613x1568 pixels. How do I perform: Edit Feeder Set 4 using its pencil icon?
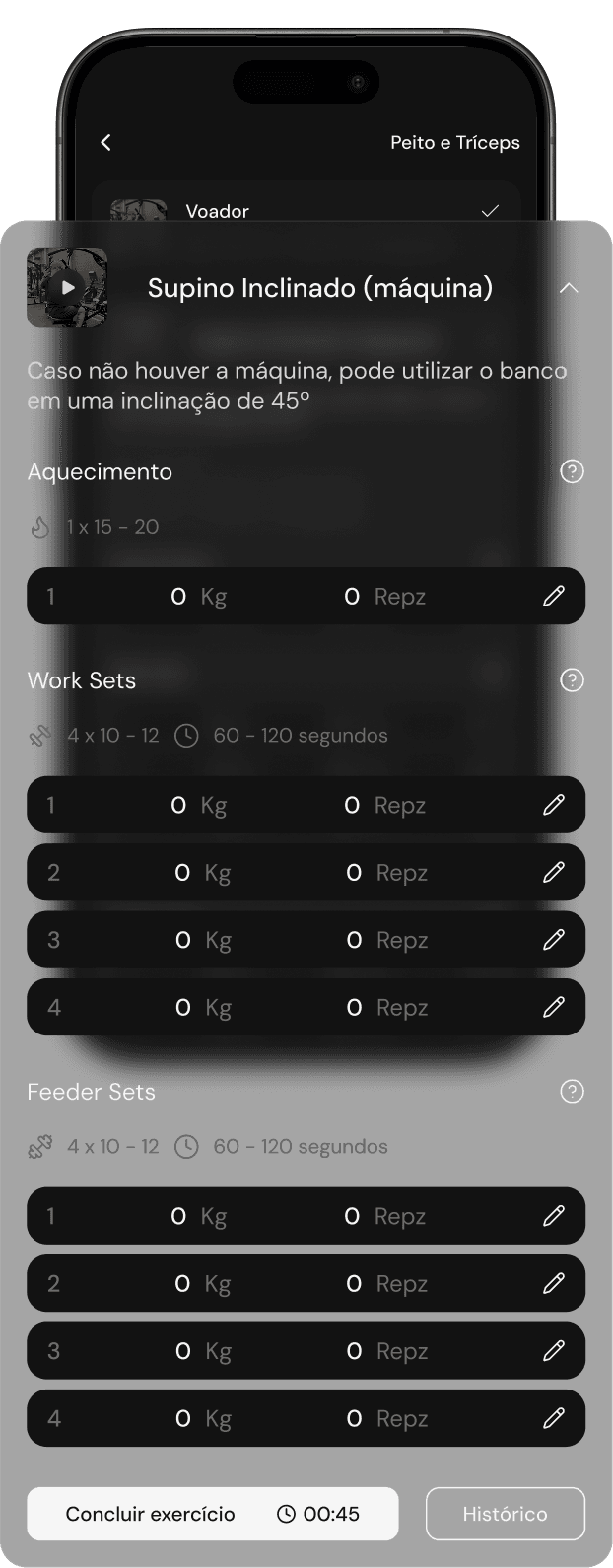[554, 1418]
